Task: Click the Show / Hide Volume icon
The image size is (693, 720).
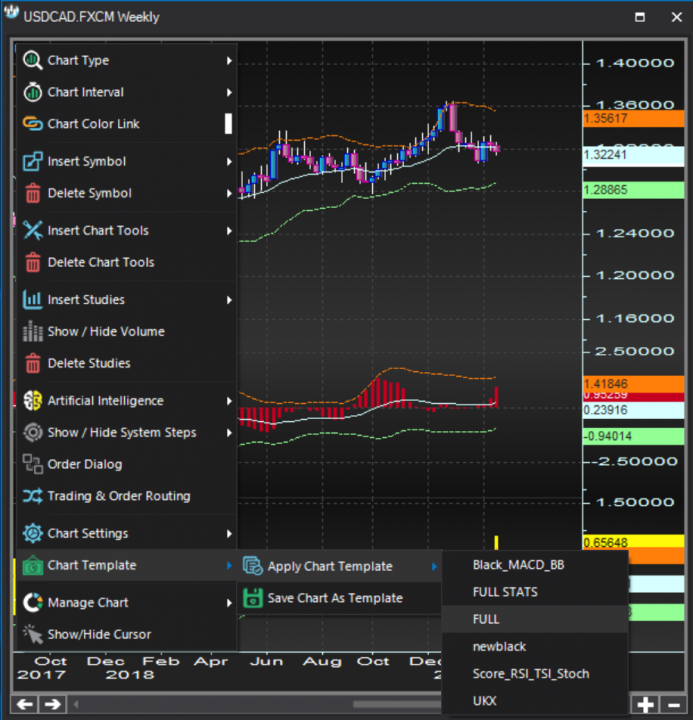Action: coord(33,331)
